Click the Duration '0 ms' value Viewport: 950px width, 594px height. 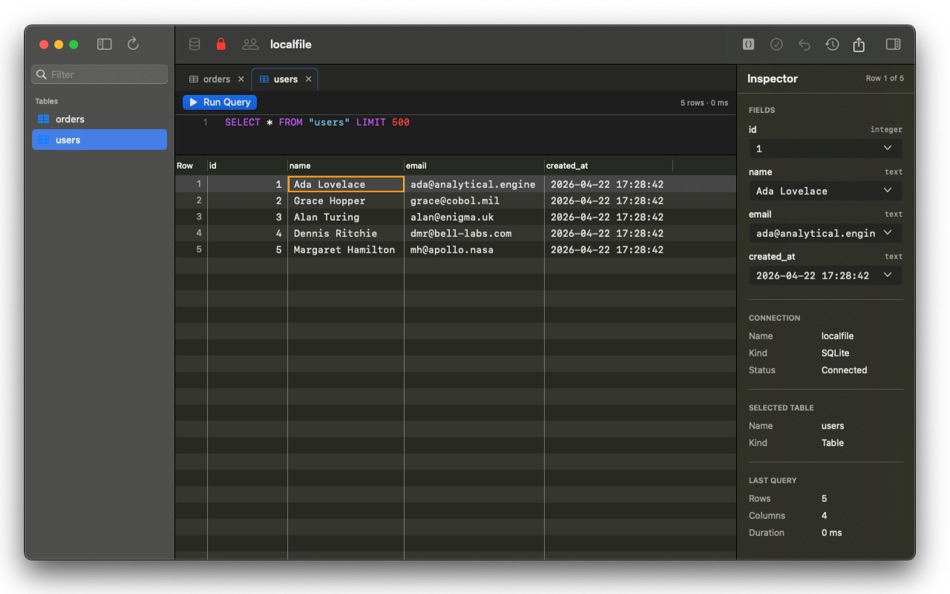tap(831, 533)
